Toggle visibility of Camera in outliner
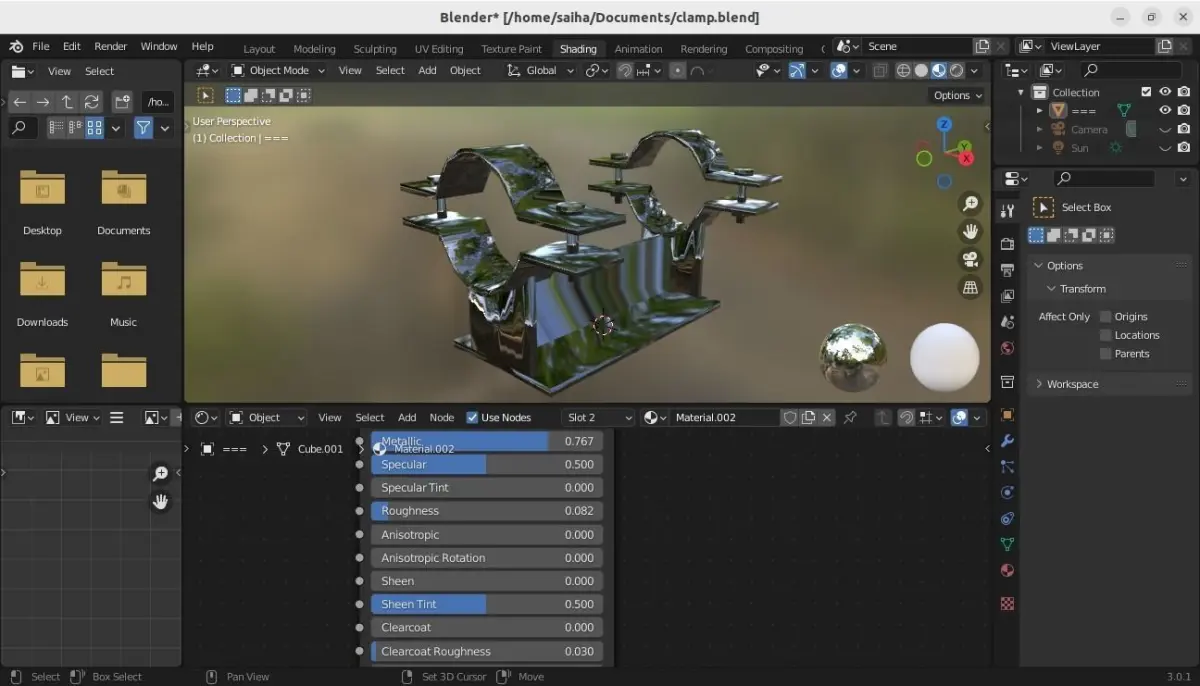Screen dimensions: 1200x686 1165,130
